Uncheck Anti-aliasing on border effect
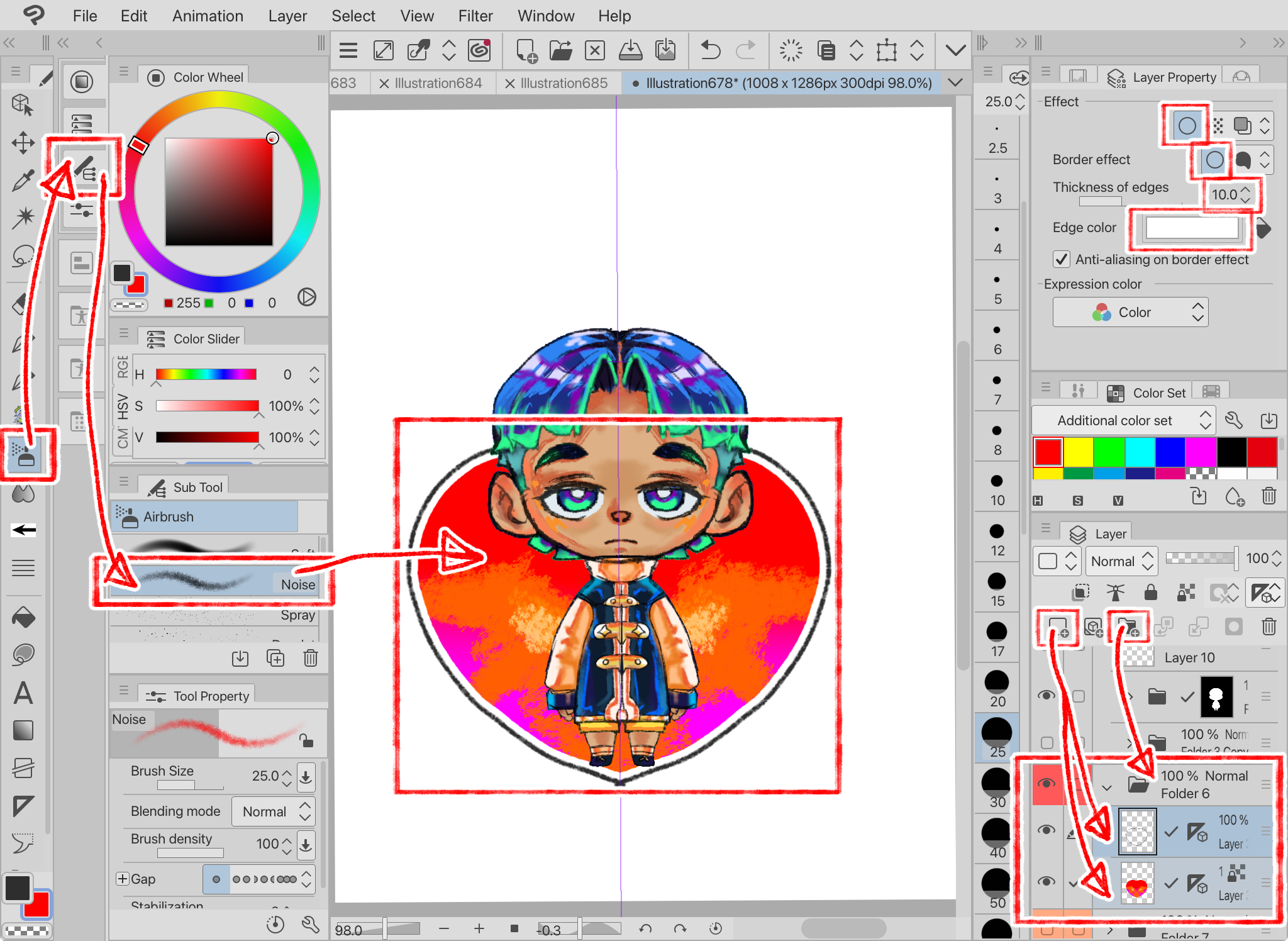Viewport: 1288px width, 941px height. [x=1062, y=259]
